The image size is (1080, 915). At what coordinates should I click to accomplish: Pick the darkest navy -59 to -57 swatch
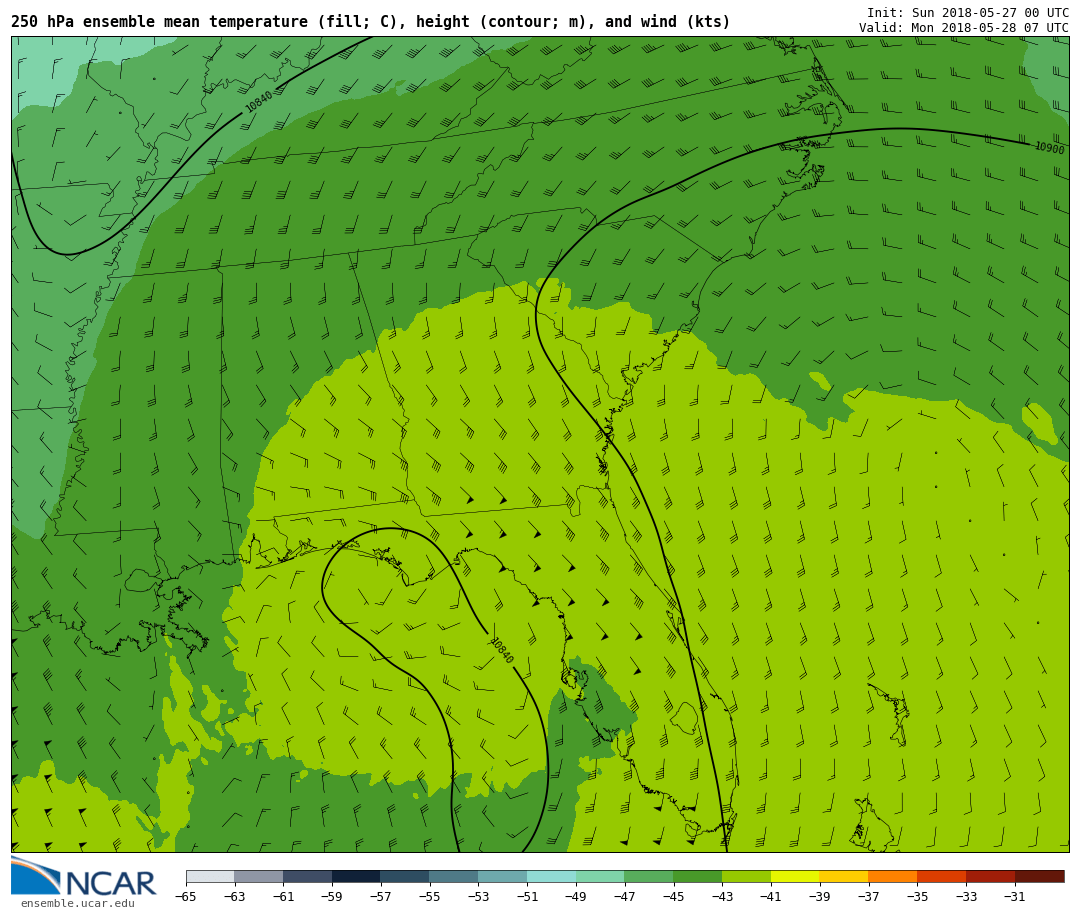point(356,876)
